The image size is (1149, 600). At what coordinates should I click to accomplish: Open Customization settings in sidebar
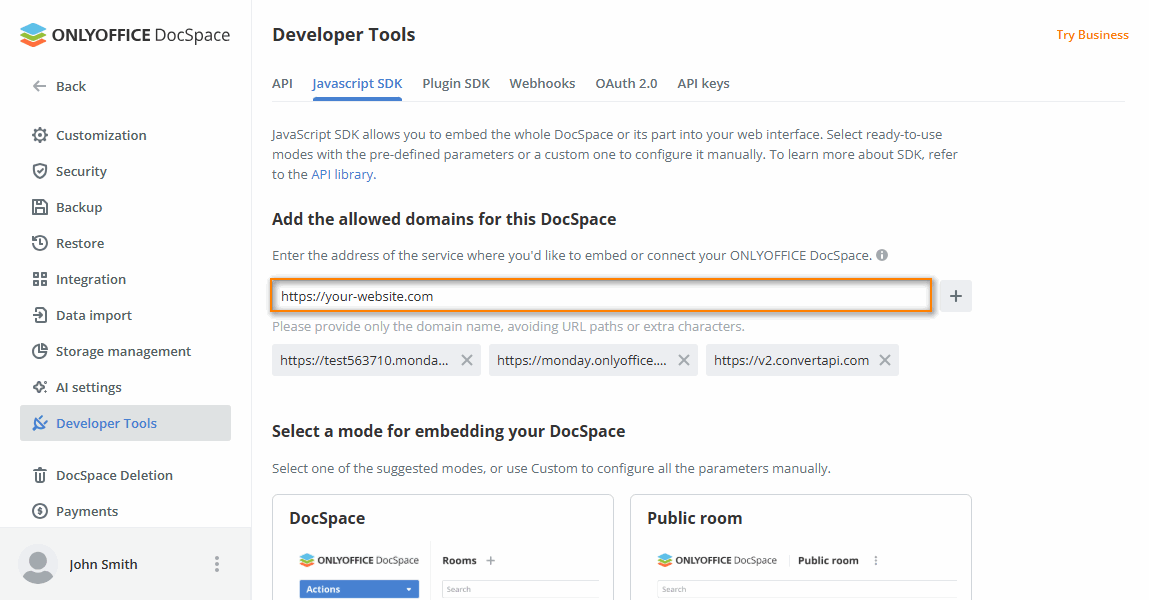(x=100, y=135)
